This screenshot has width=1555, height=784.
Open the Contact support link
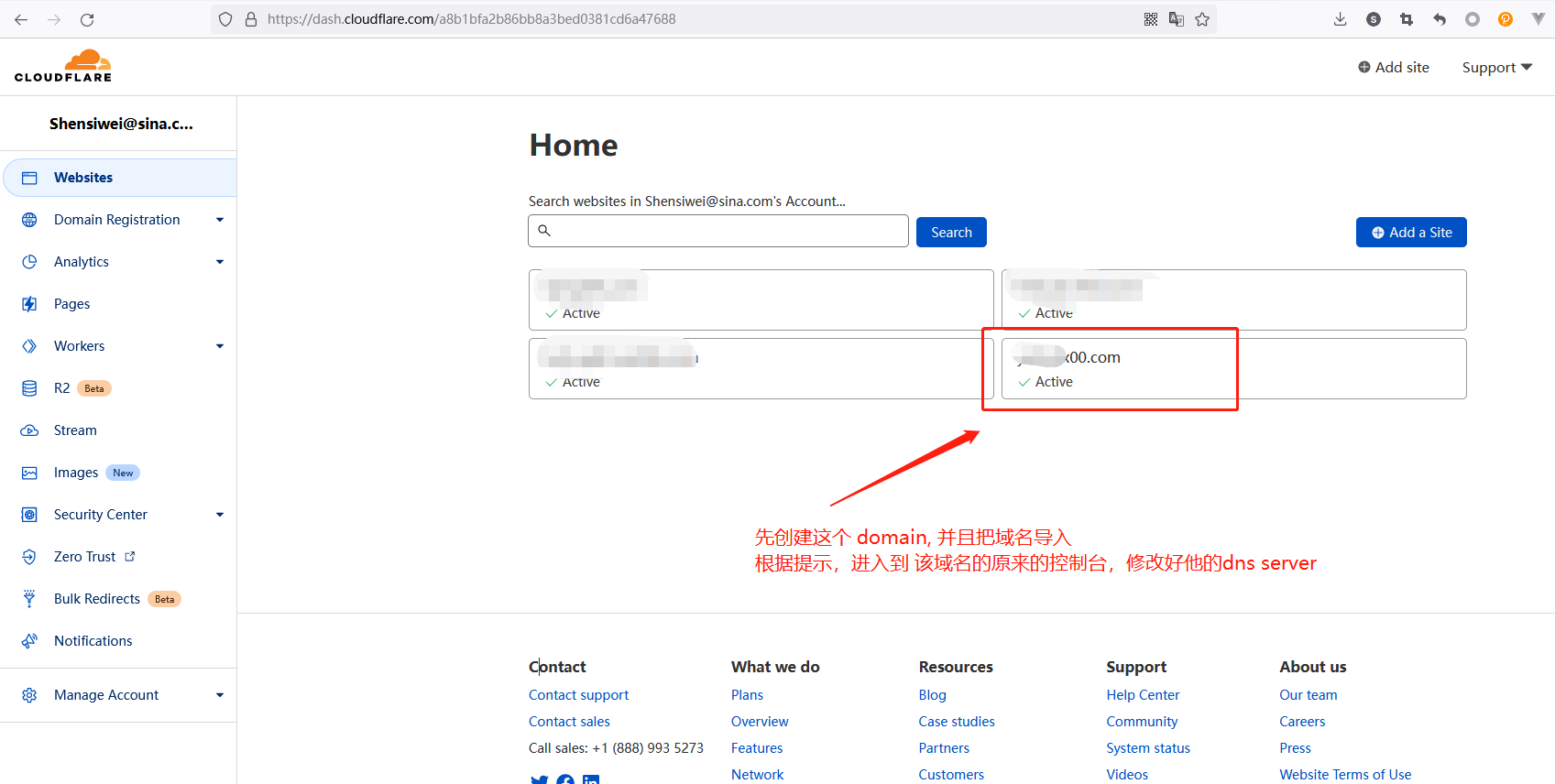pyautogui.click(x=578, y=695)
